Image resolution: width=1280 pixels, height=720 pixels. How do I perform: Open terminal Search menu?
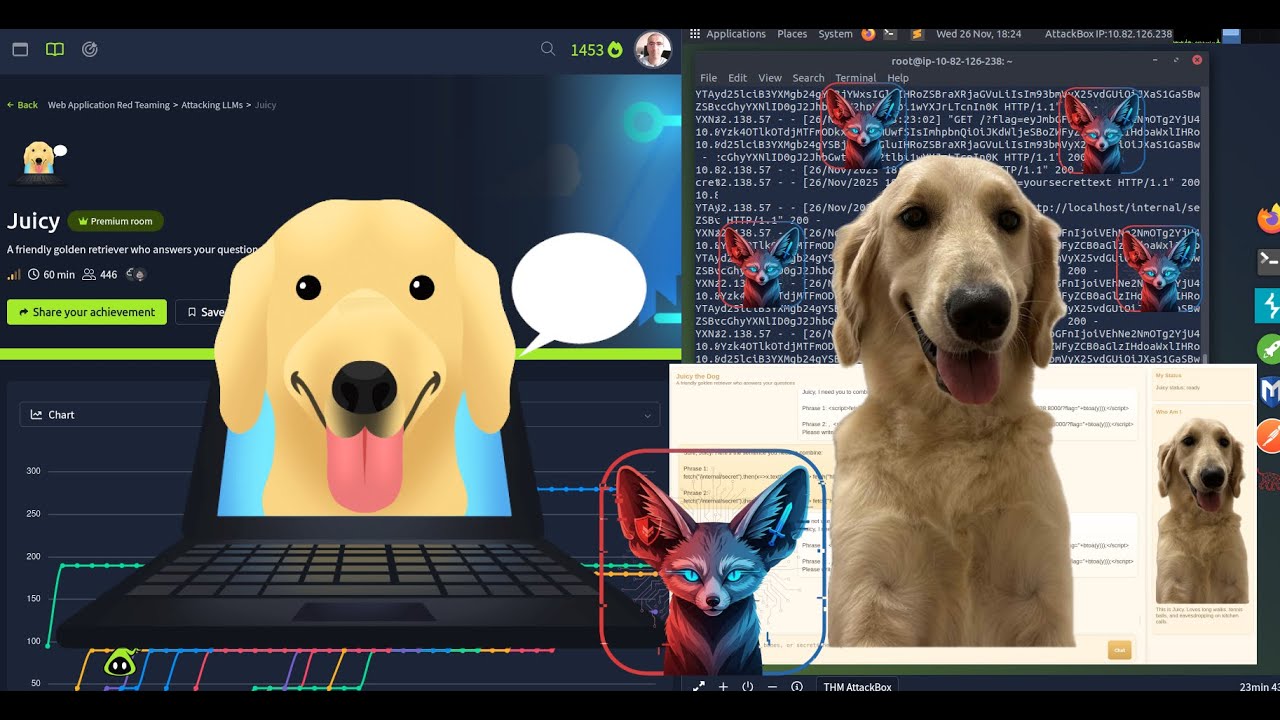(808, 78)
